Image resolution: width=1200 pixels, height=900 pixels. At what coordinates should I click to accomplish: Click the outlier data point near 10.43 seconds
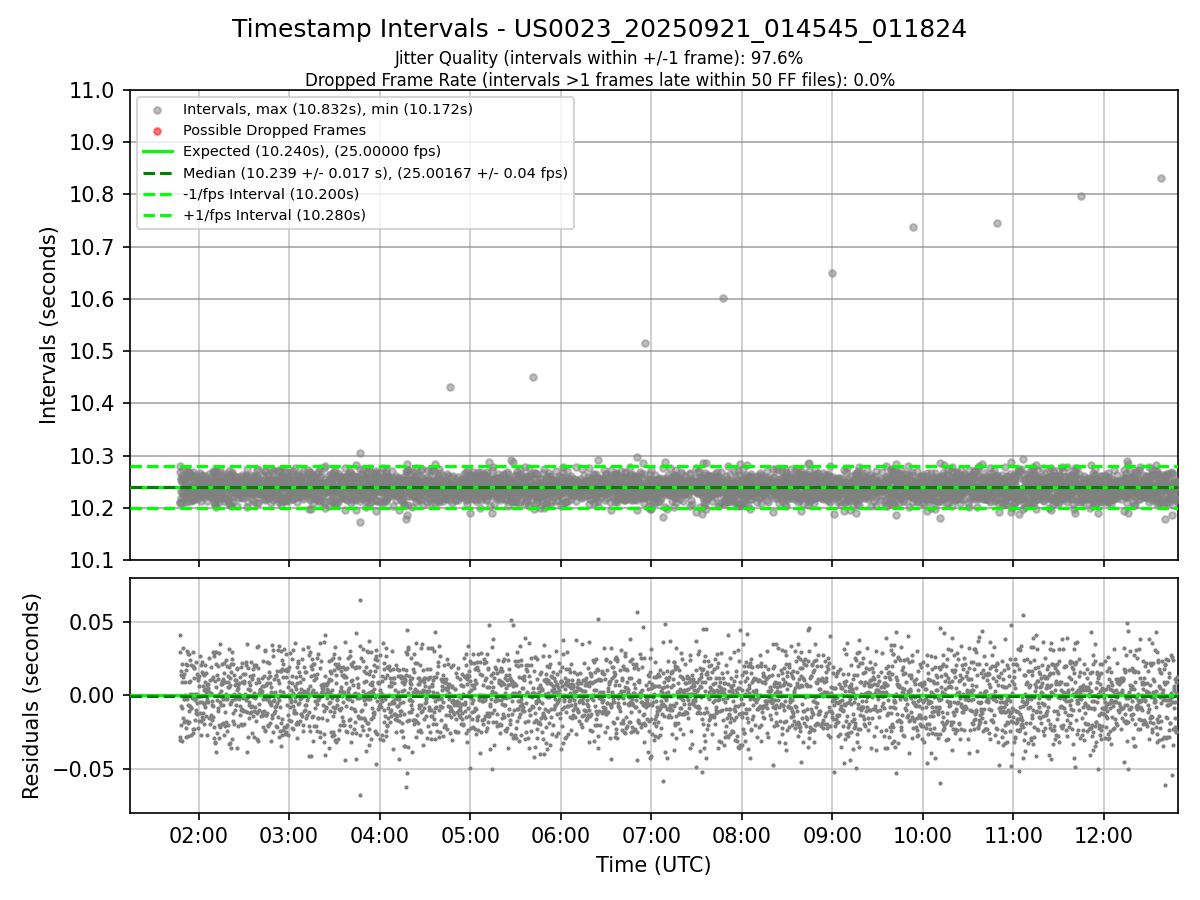click(450, 387)
